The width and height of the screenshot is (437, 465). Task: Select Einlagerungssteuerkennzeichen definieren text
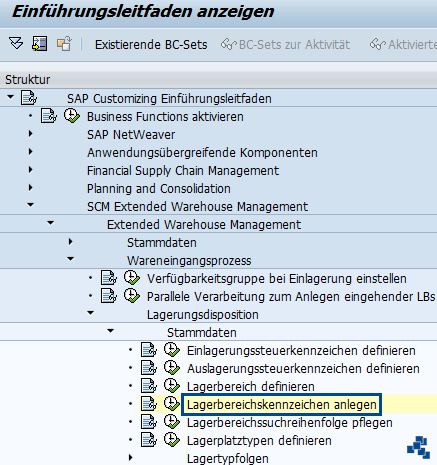(301, 351)
